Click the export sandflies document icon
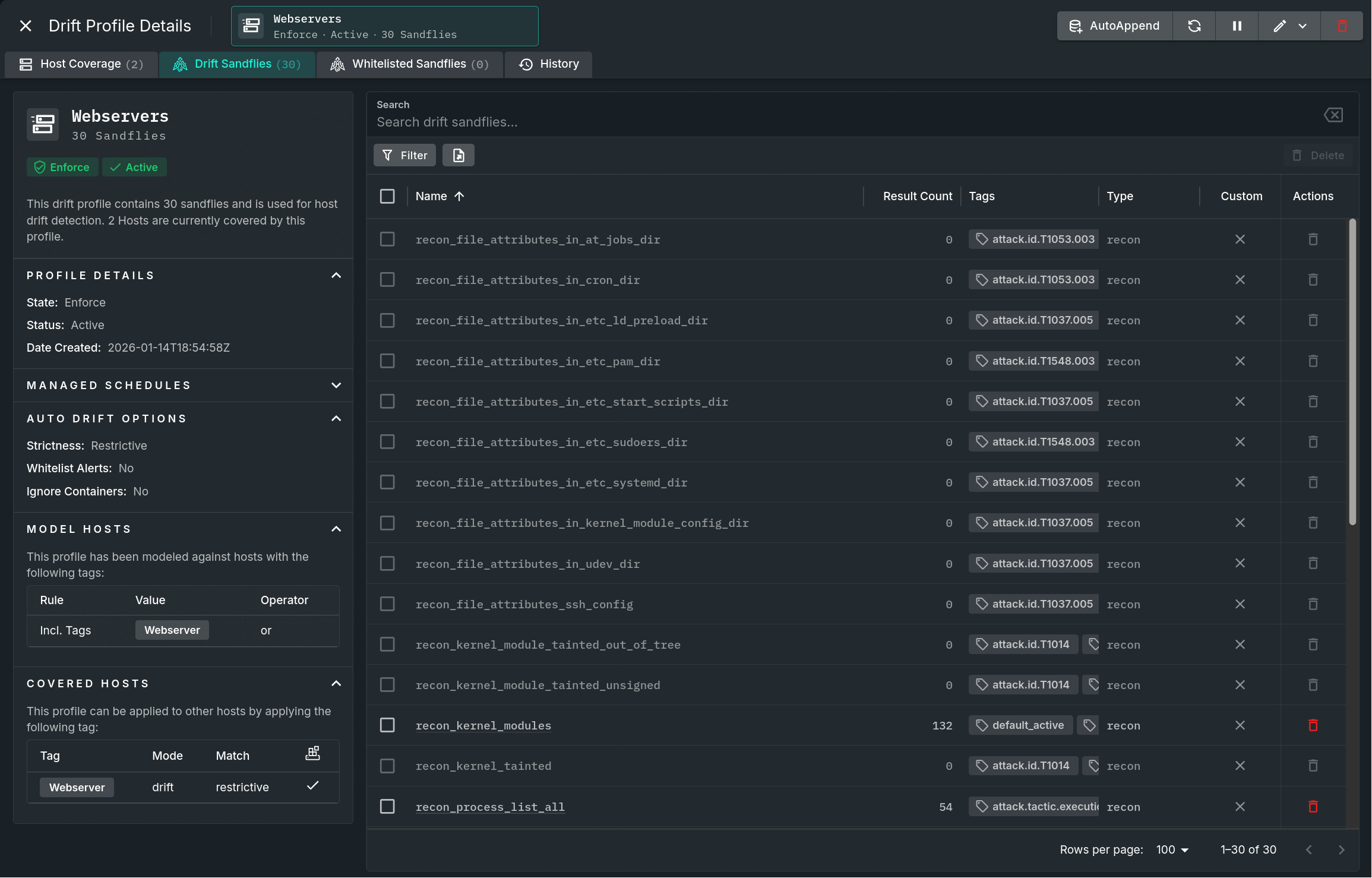This screenshot has width=1372, height=878. point(458,154)
